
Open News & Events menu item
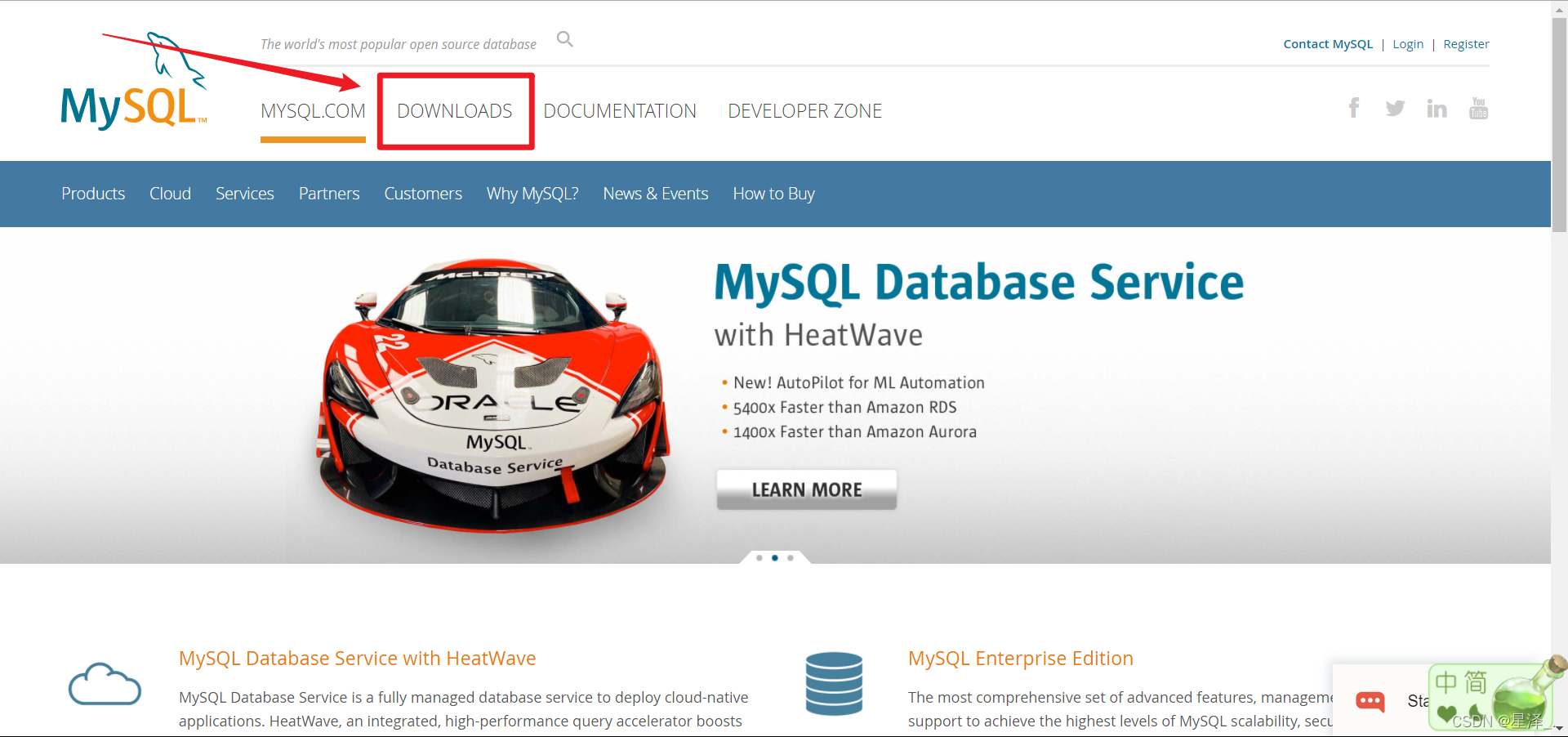[x=656, y=194]
